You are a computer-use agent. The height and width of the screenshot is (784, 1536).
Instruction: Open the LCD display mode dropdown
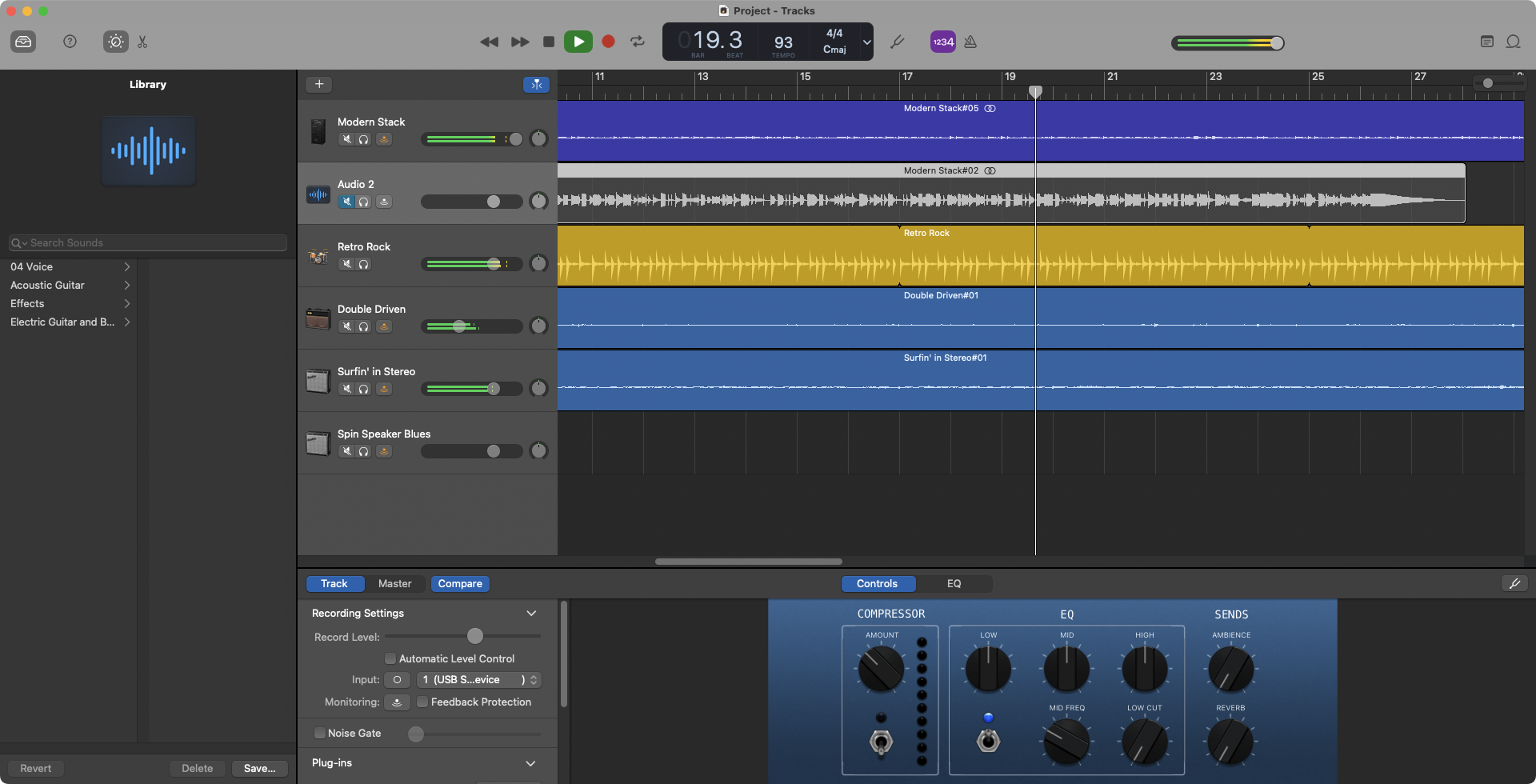point(867,42)
